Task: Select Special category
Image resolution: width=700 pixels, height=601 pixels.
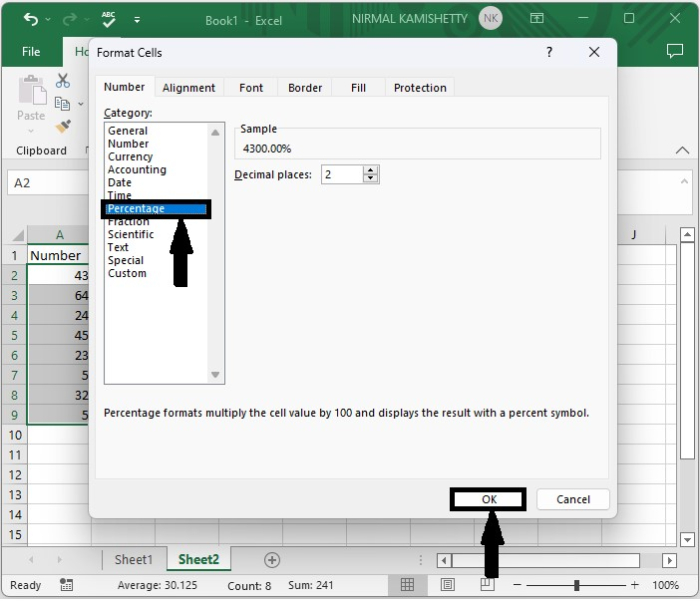Action: click(x=125, y=260)
